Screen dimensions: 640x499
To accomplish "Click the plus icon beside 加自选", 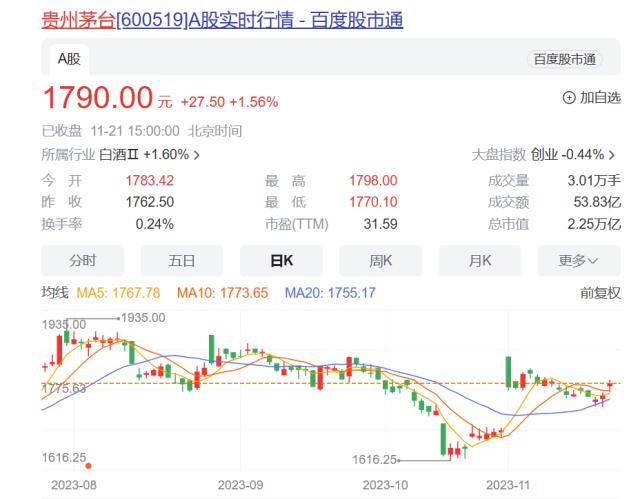I will pos(569,98).
